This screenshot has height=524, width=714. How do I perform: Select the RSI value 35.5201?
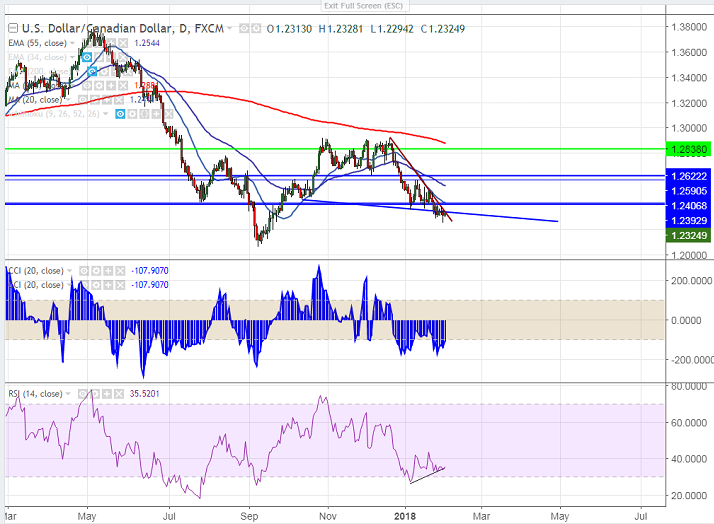(144, 394)
